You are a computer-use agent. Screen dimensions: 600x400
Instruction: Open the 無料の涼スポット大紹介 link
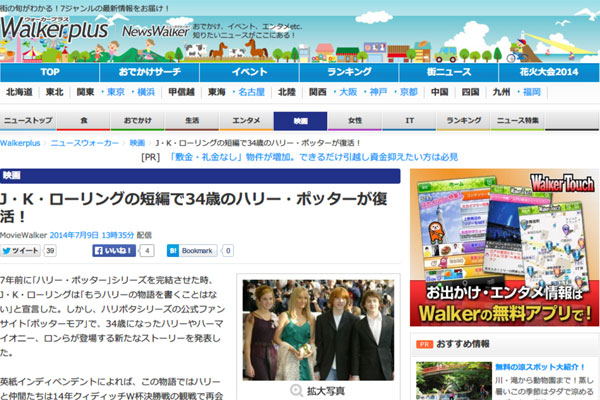click(540, 367)
